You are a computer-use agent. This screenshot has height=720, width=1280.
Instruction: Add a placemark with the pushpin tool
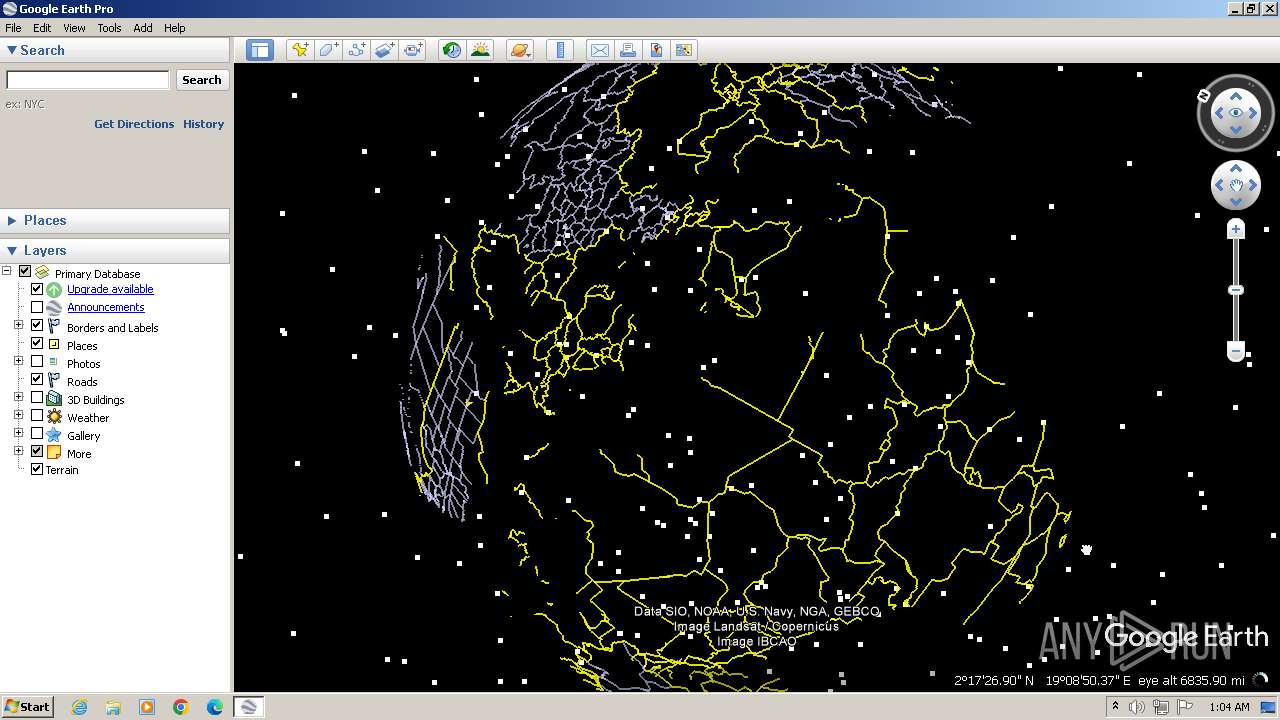tap(299, 50)
